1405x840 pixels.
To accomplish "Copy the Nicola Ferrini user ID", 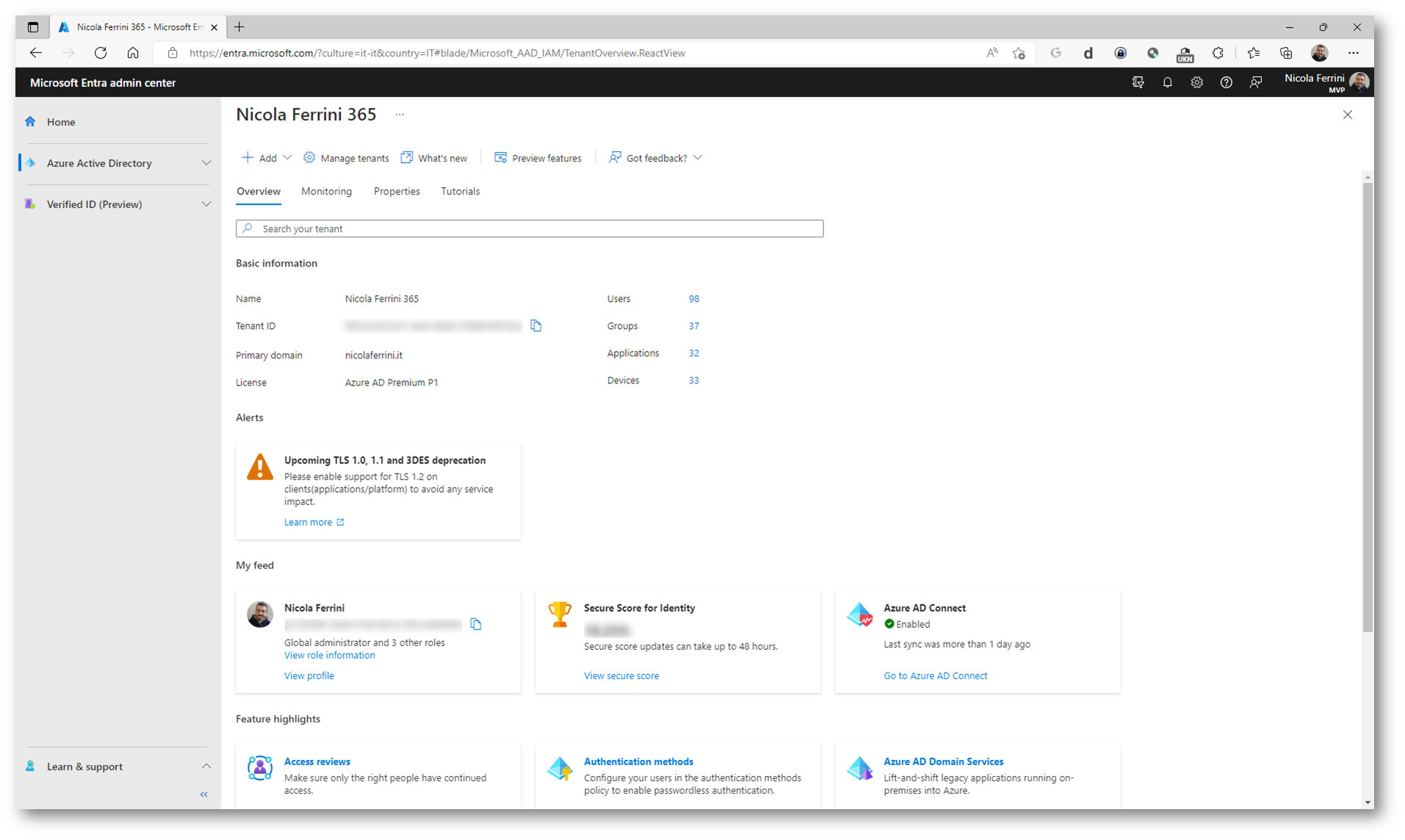I will (476, 624).
